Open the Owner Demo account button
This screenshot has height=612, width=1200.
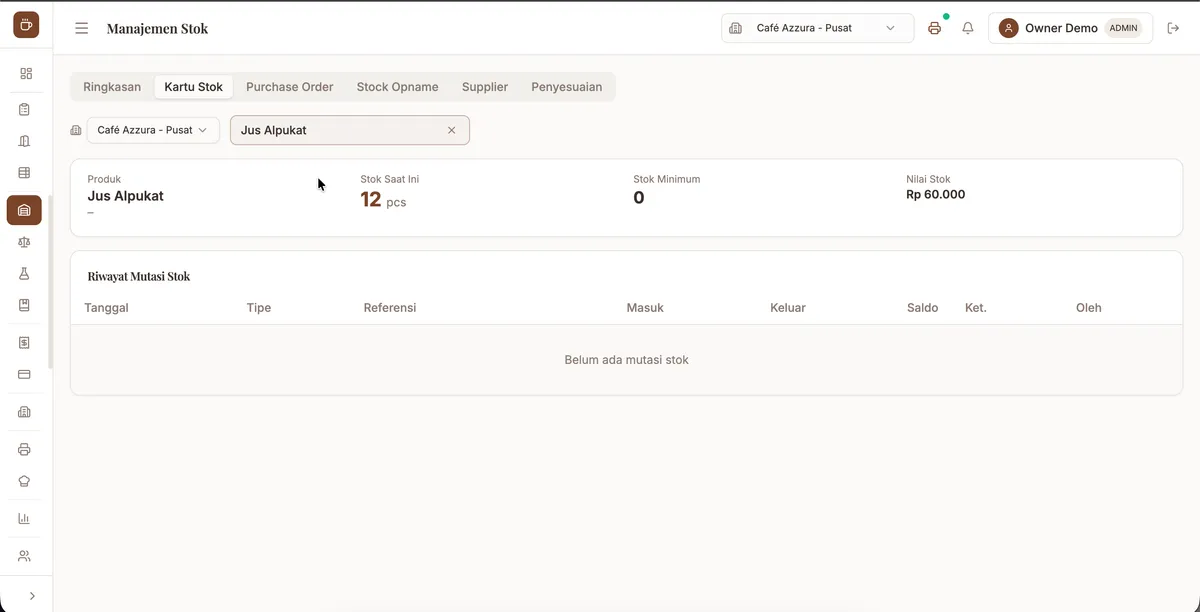pyautogui.click(x=1070, y=28)
